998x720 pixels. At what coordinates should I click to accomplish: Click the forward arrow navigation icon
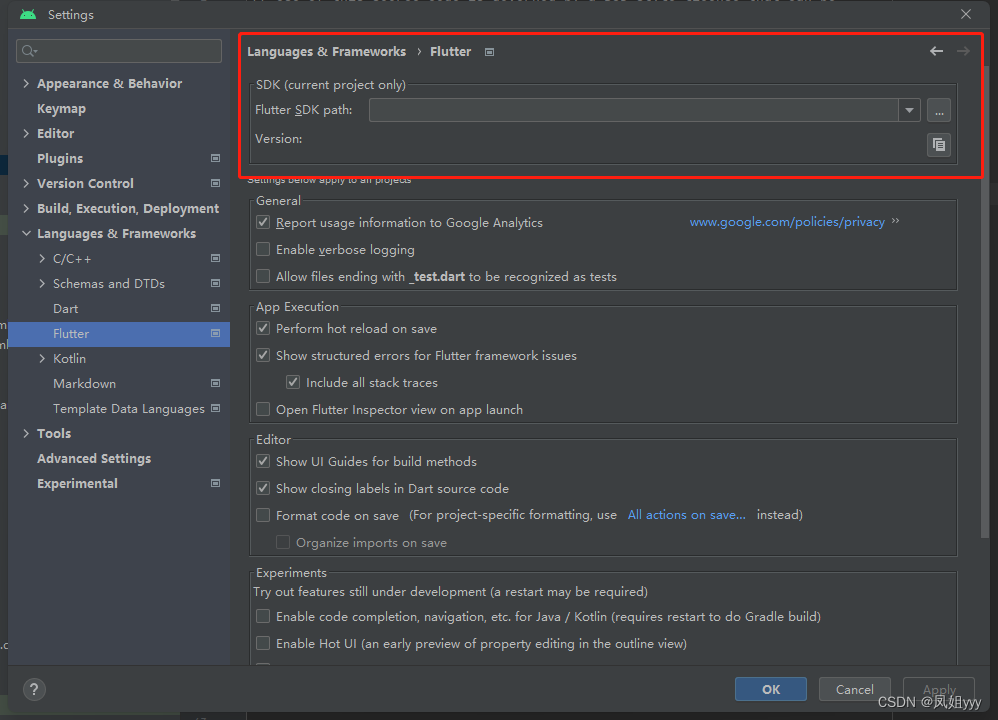pyautogui.click(x=963, y=51)
